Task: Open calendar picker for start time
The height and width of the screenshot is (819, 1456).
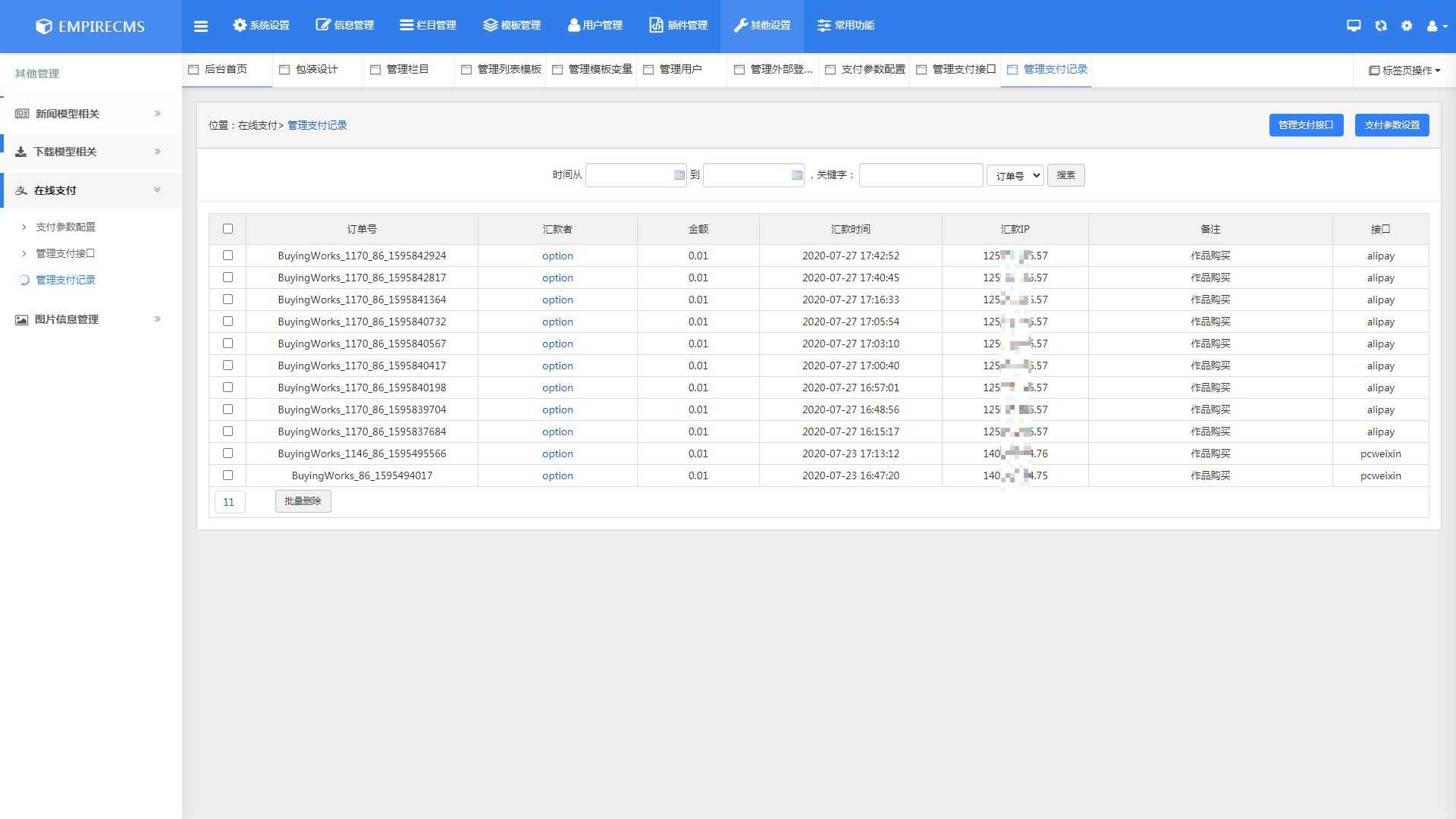Action: [679, 175]
